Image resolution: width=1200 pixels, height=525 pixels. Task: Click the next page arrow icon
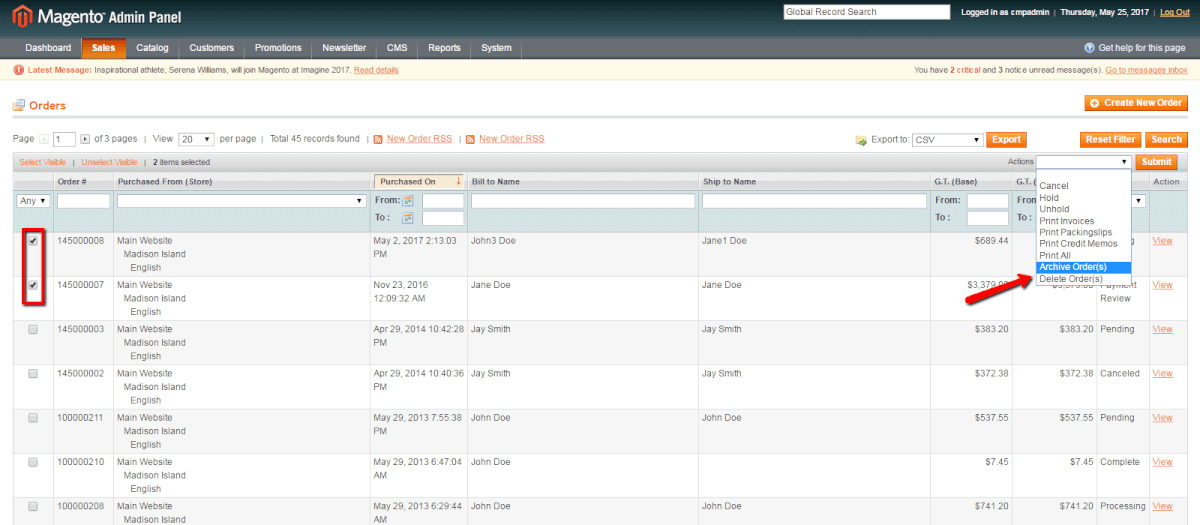pos(84,139)
